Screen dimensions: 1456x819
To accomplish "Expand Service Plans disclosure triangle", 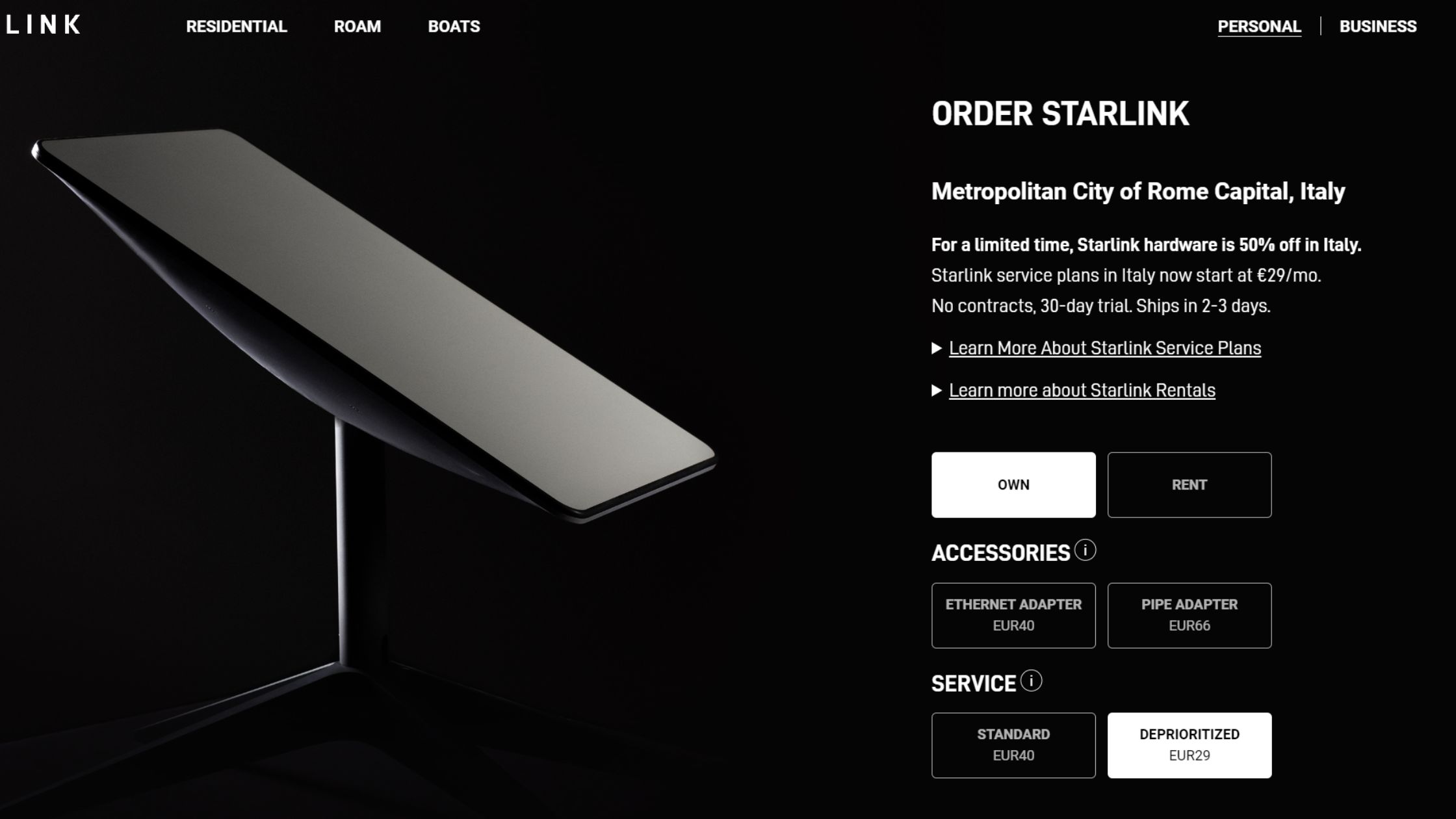I will pos(937,348).
